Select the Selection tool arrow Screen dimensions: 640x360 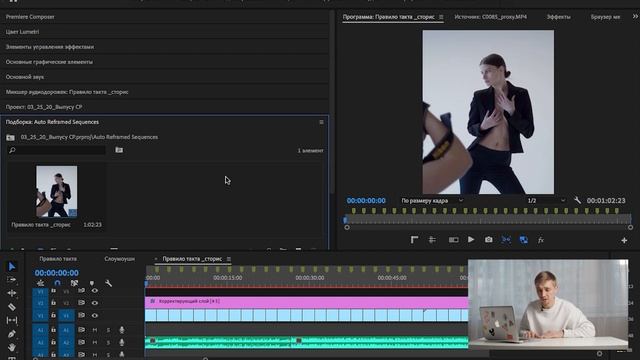pyautogui.click(x=12, y=267)
